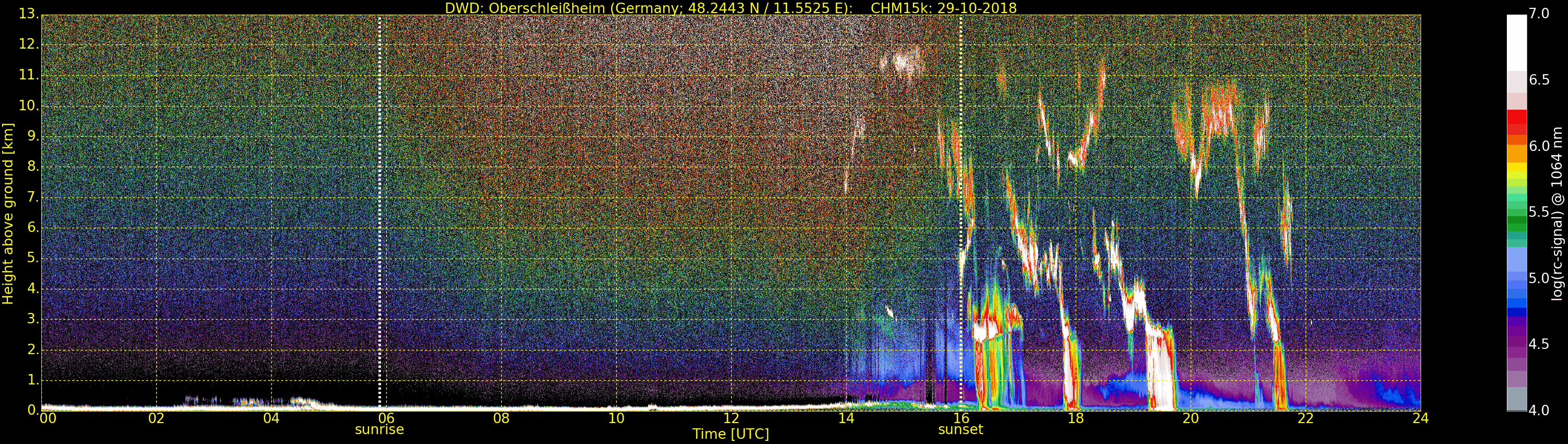Click the red band of the colorbar
Image resolution: width=1568 pixels, height=444 pixels.
pos(1516,122)
